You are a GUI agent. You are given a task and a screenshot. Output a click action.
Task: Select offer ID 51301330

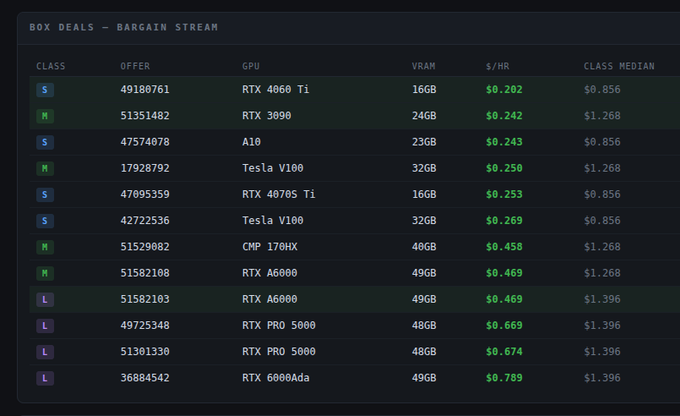click(145, 351)
